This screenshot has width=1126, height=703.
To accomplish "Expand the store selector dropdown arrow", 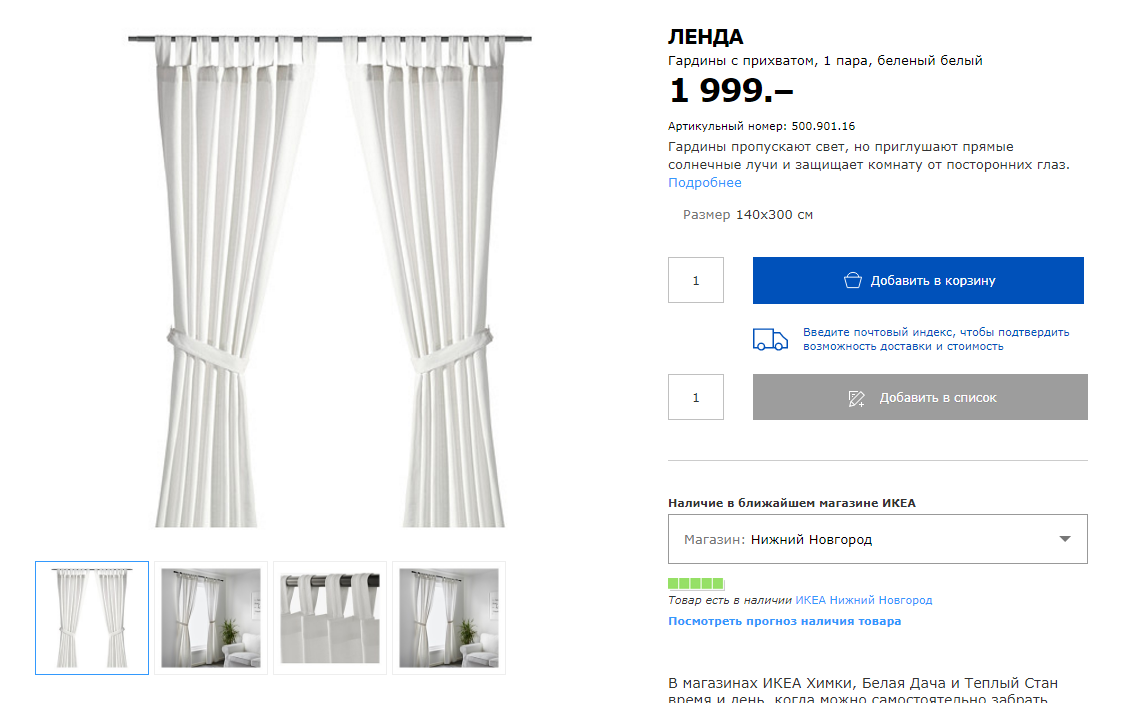I will [1065, 539].
